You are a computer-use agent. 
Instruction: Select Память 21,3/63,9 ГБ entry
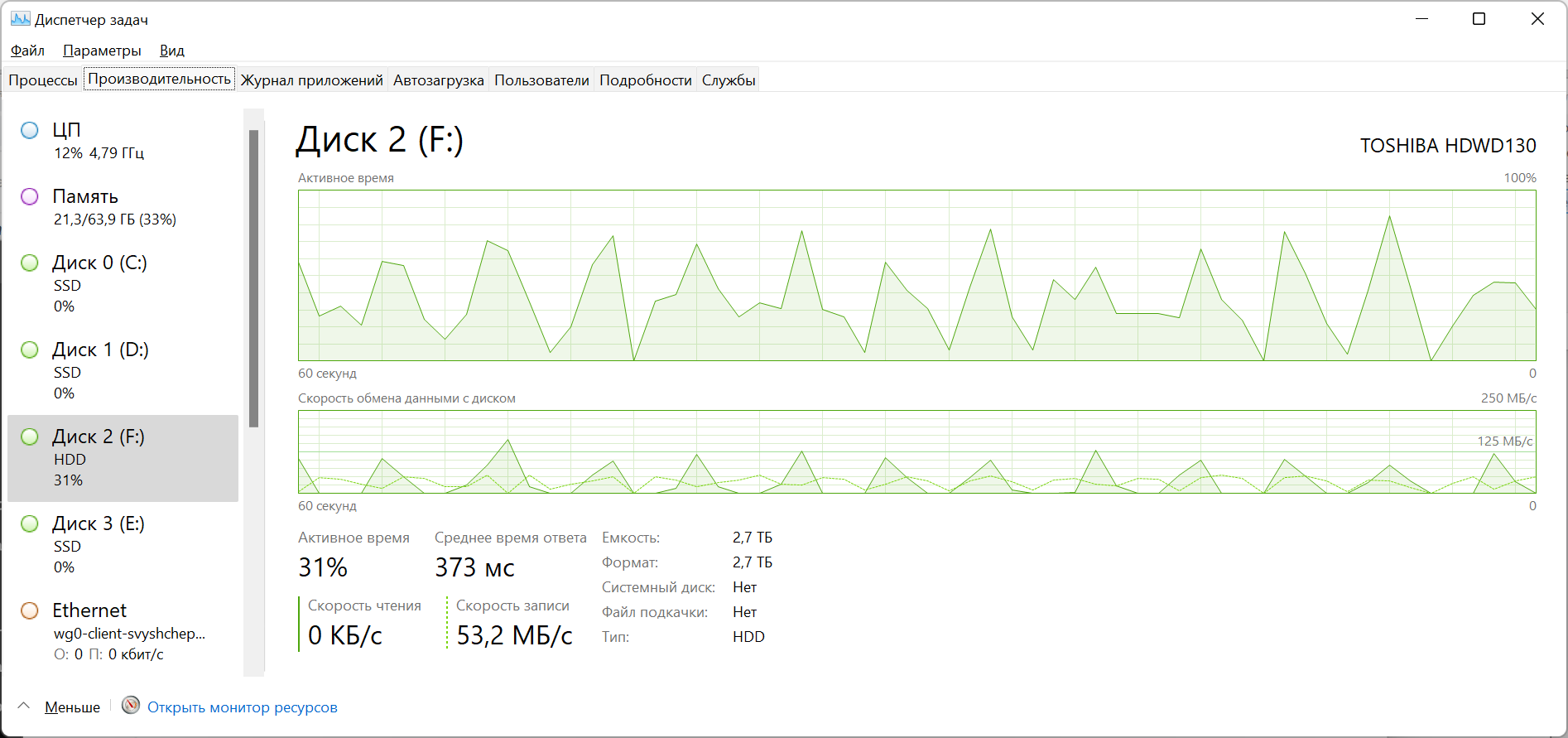pyautogui.click(x=123, y=206)
